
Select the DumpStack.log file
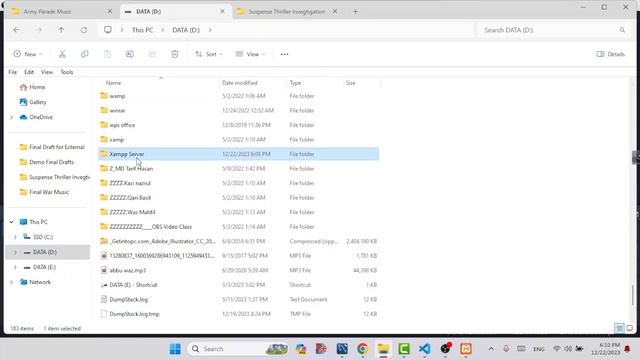[x=239, y=299]
